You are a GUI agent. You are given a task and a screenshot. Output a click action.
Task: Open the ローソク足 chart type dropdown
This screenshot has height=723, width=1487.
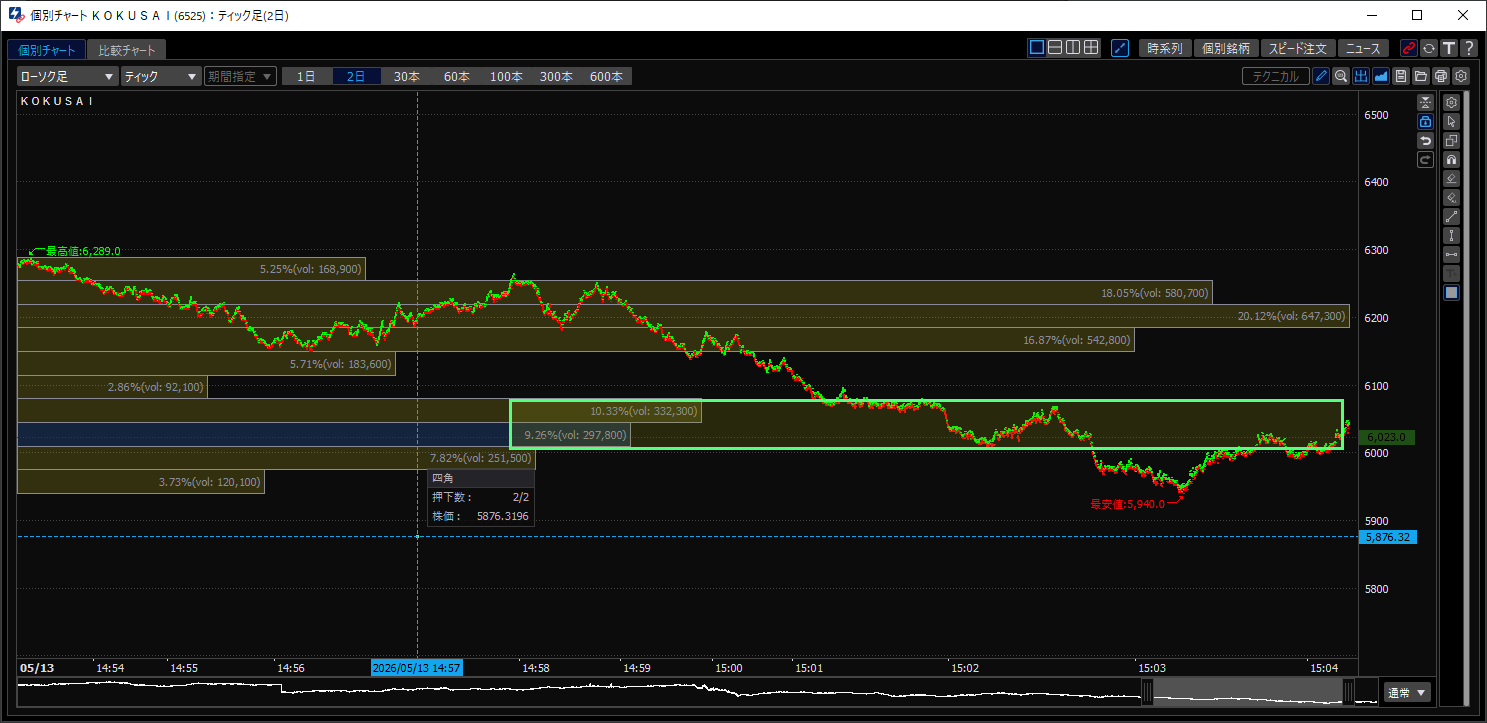click(68, 76)
